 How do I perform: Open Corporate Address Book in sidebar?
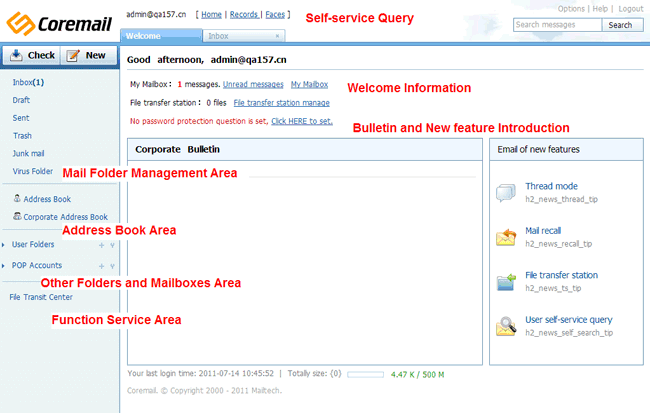click(65, 216)
